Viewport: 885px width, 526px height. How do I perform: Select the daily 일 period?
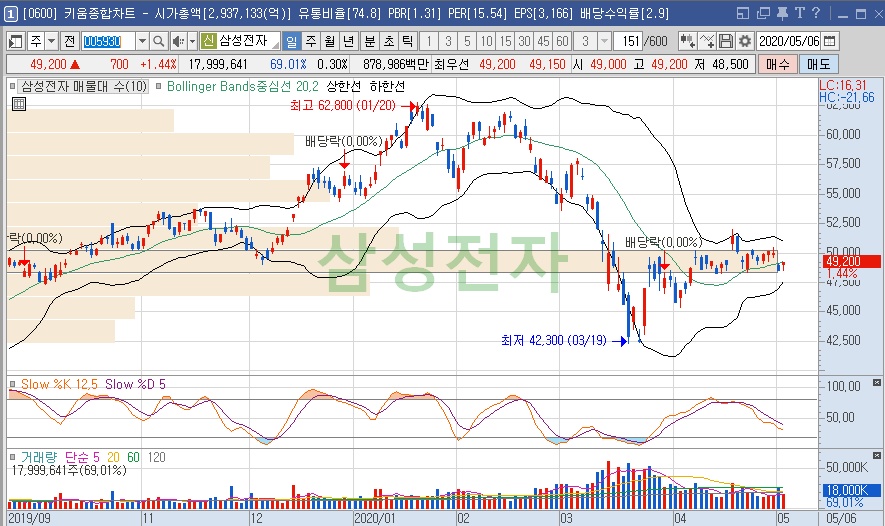(x=291, y=41)
